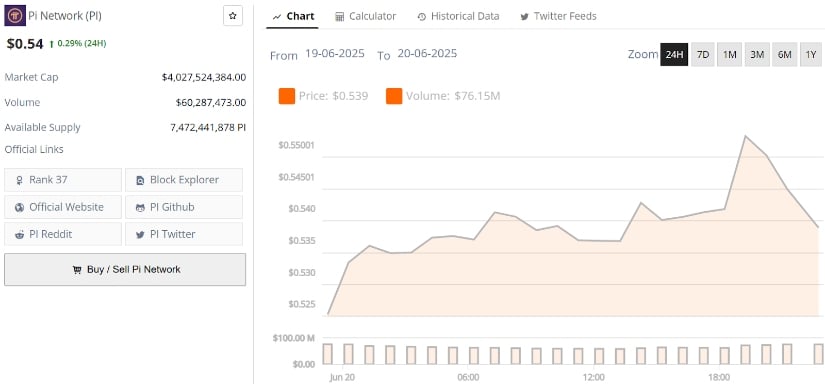Click the calculator icon on Calculator tab

click(339, 17)
